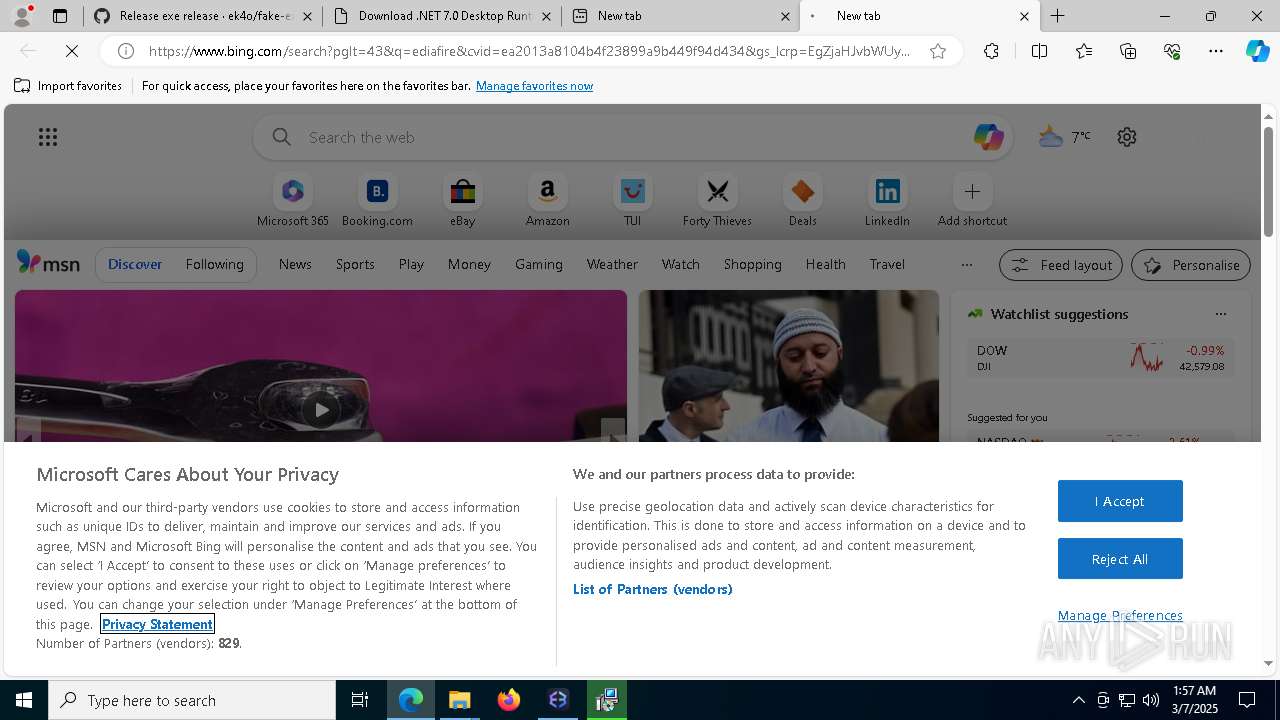
Task: Open Windows Start menu
Action: (24, 700)
